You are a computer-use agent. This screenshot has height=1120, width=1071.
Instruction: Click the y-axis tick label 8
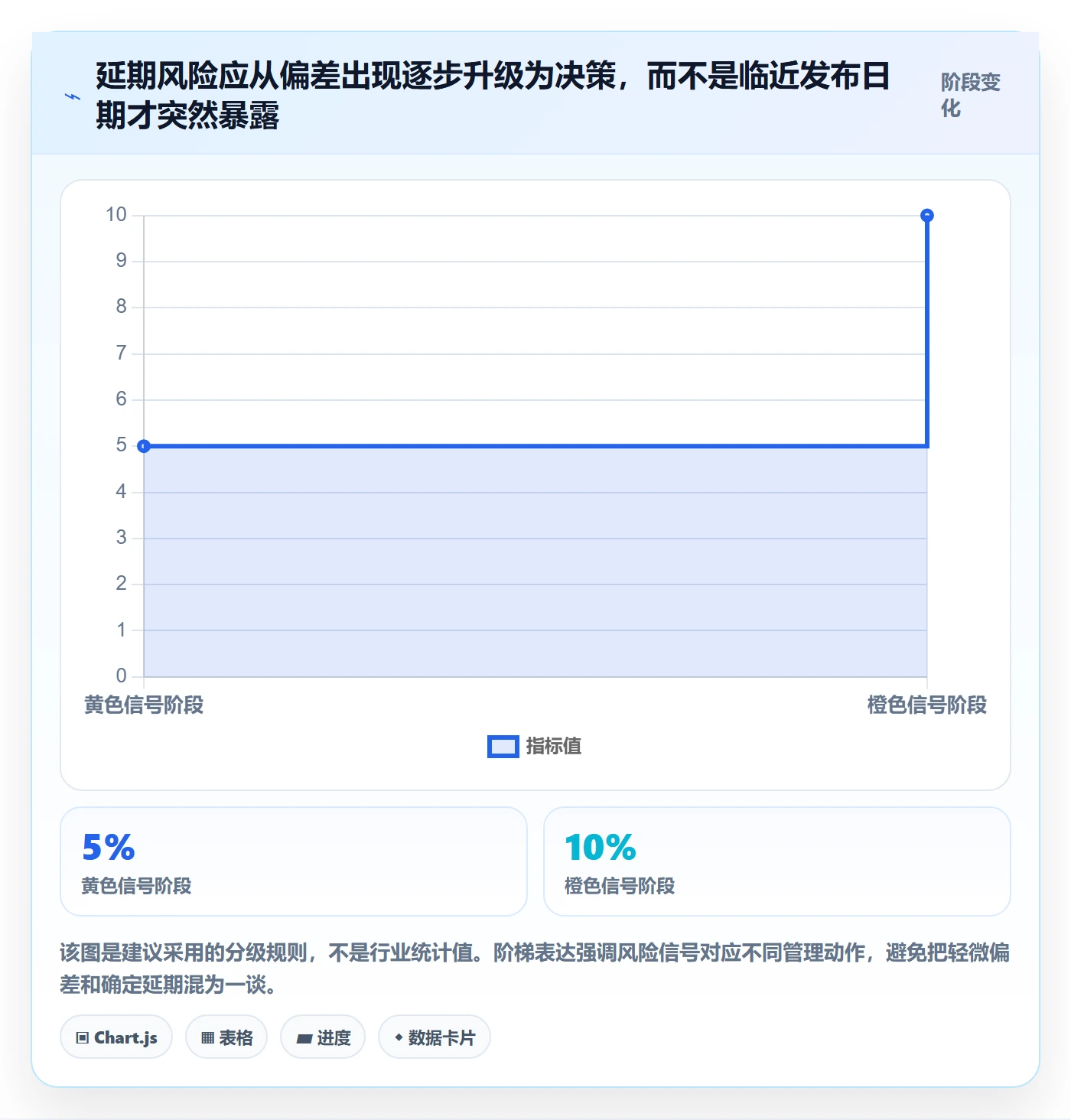[122, 307]
